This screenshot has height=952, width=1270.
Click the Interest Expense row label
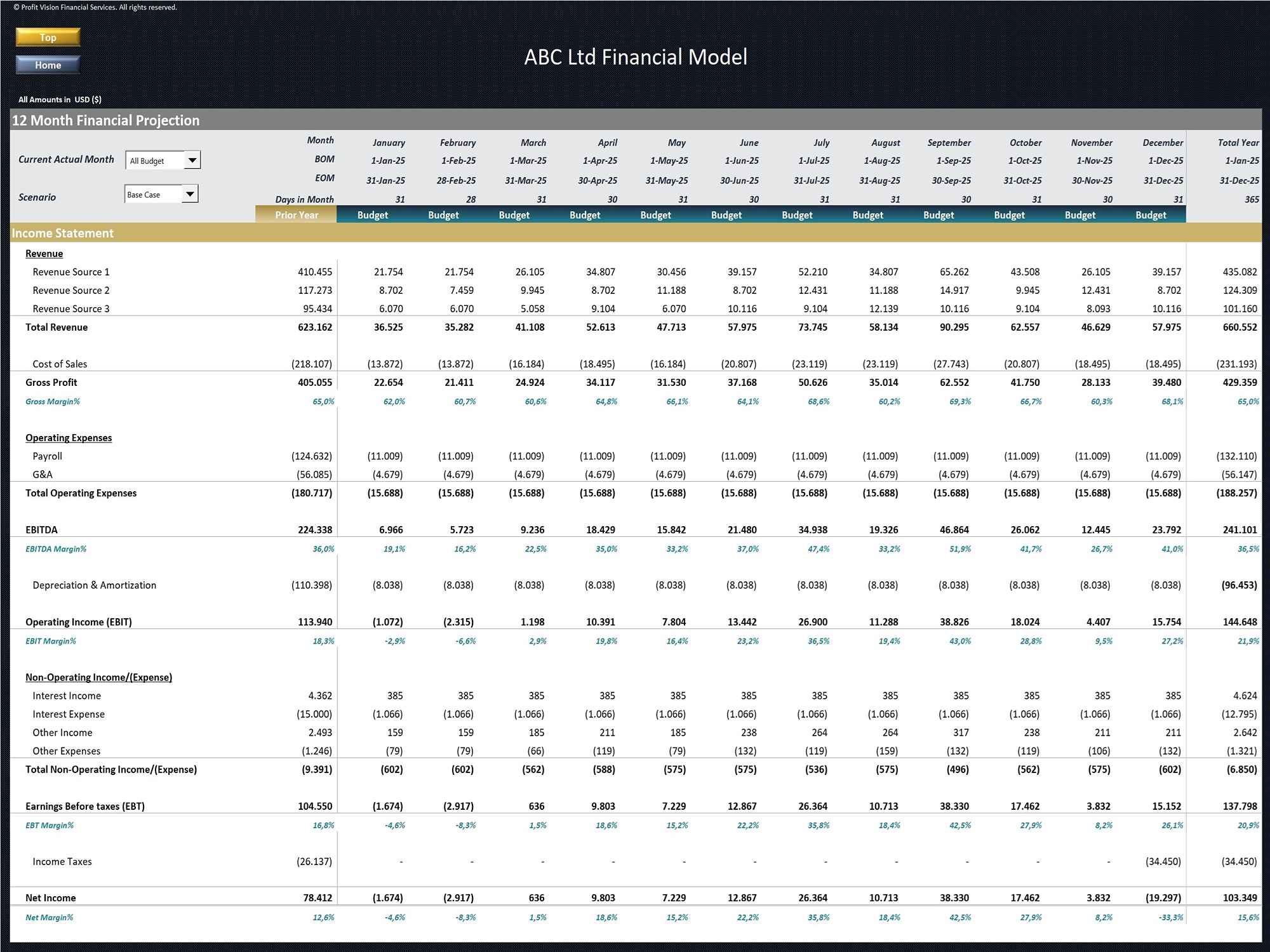(69, 715)
